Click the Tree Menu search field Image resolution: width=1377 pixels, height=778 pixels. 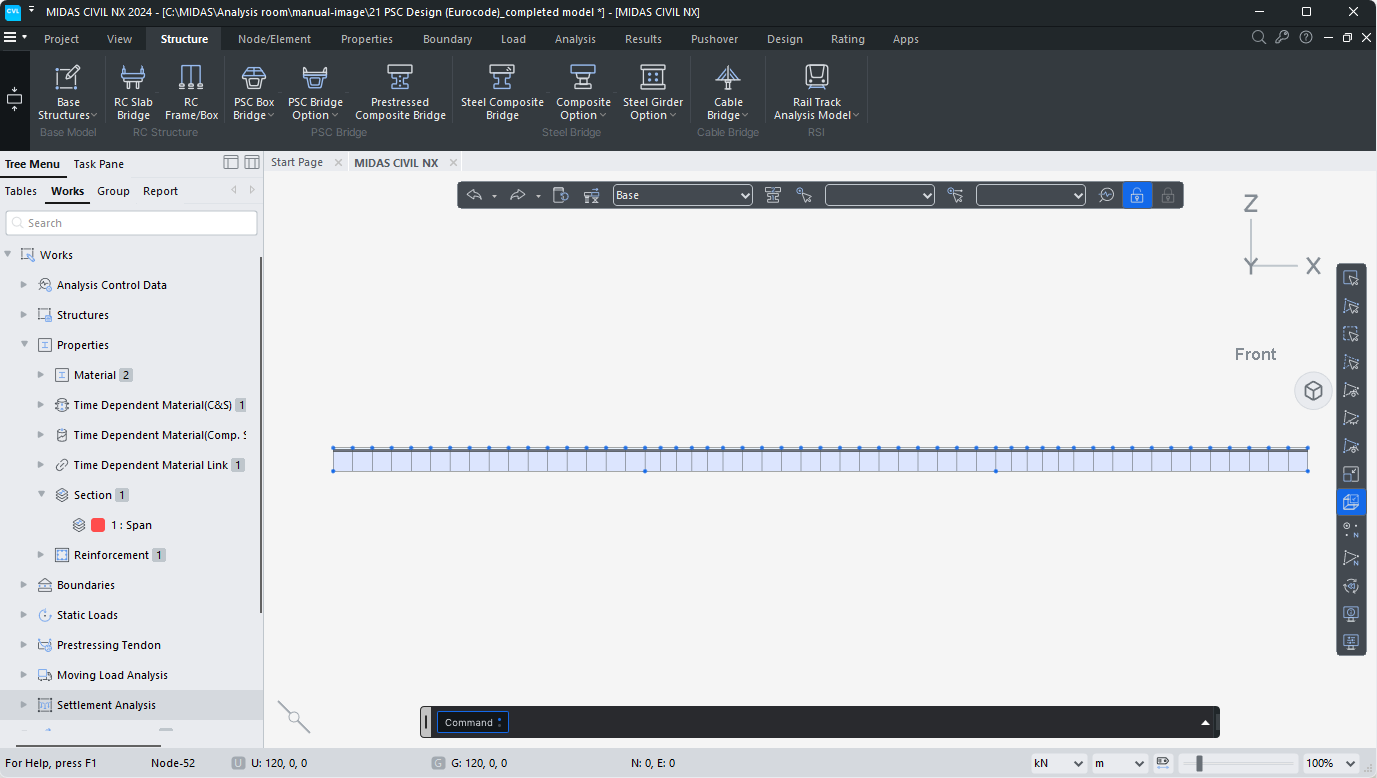132,223
